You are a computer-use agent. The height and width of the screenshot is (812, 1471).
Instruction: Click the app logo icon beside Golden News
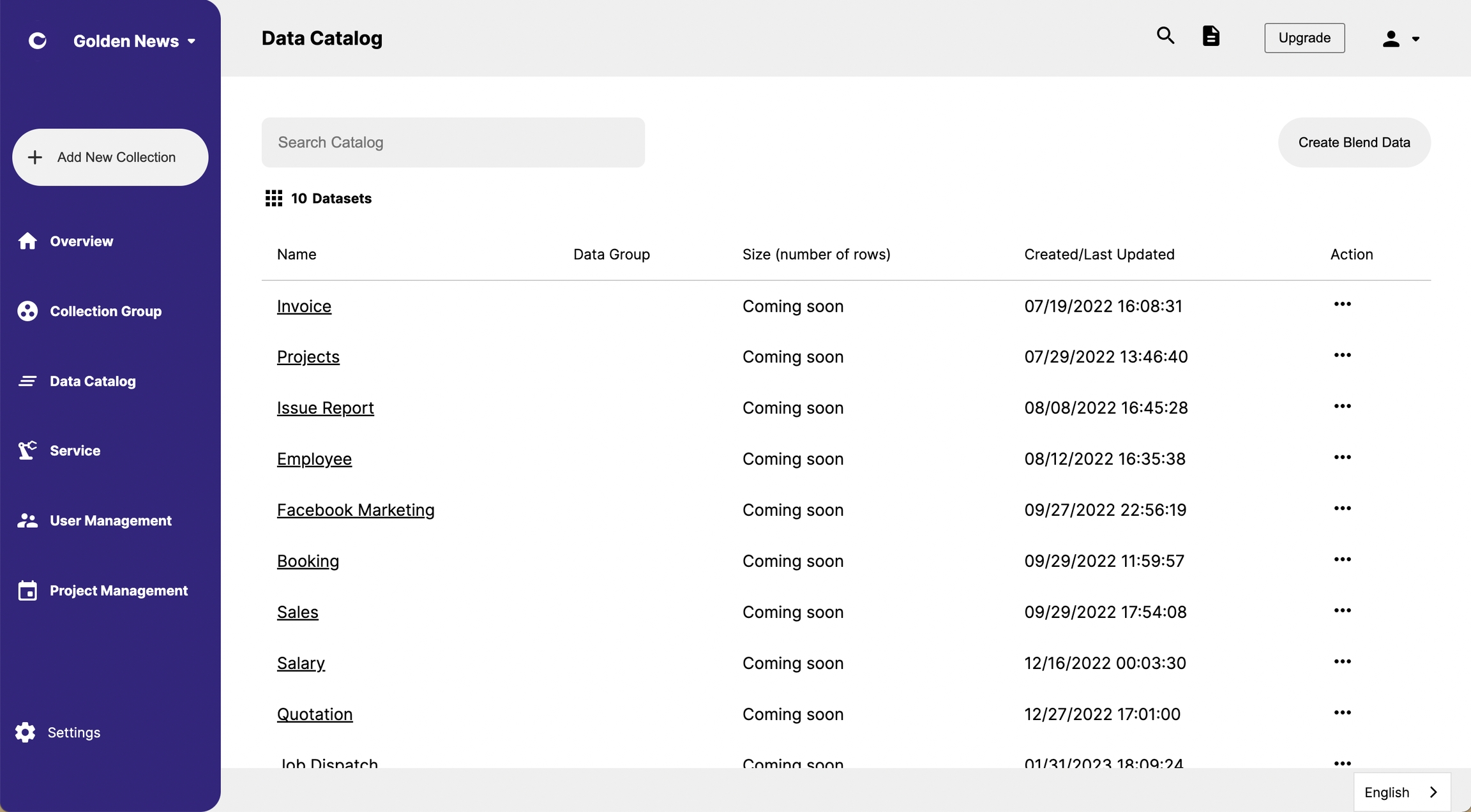point(38,41)
